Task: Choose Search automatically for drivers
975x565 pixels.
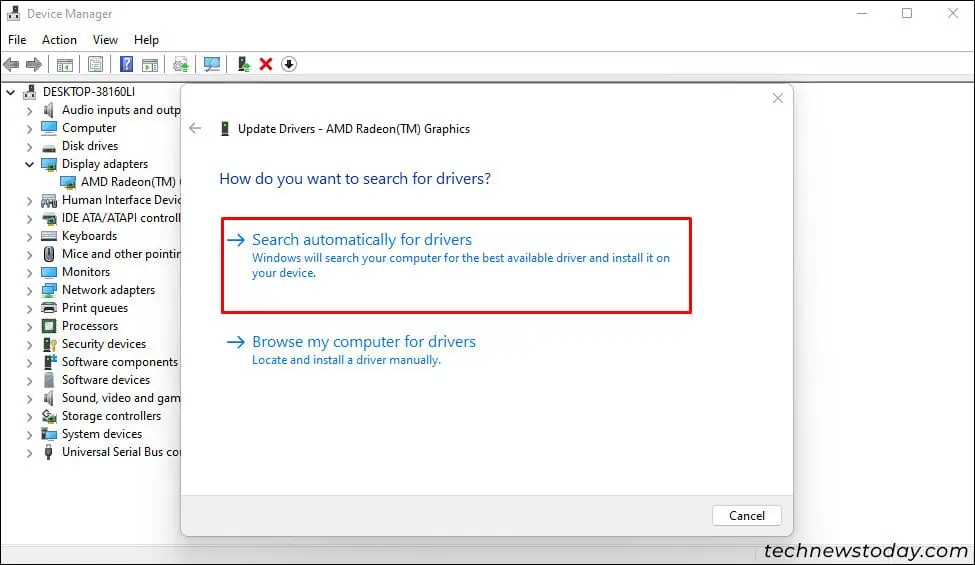Action: 456,265
